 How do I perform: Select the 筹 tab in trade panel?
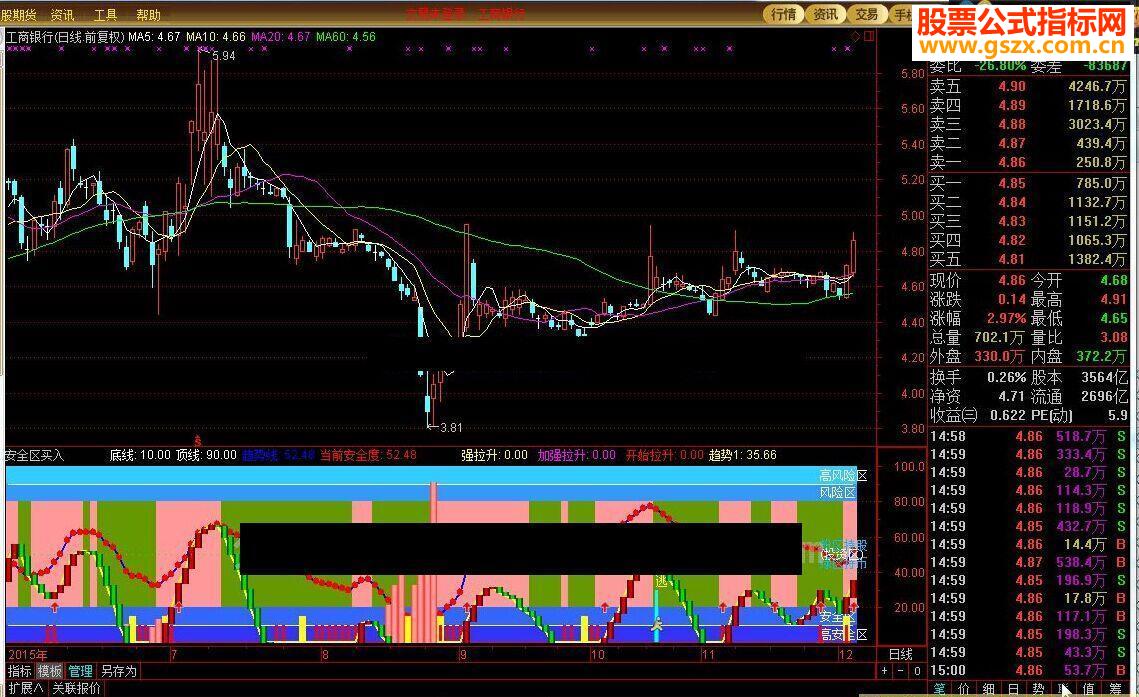(x=1115, y=689)
